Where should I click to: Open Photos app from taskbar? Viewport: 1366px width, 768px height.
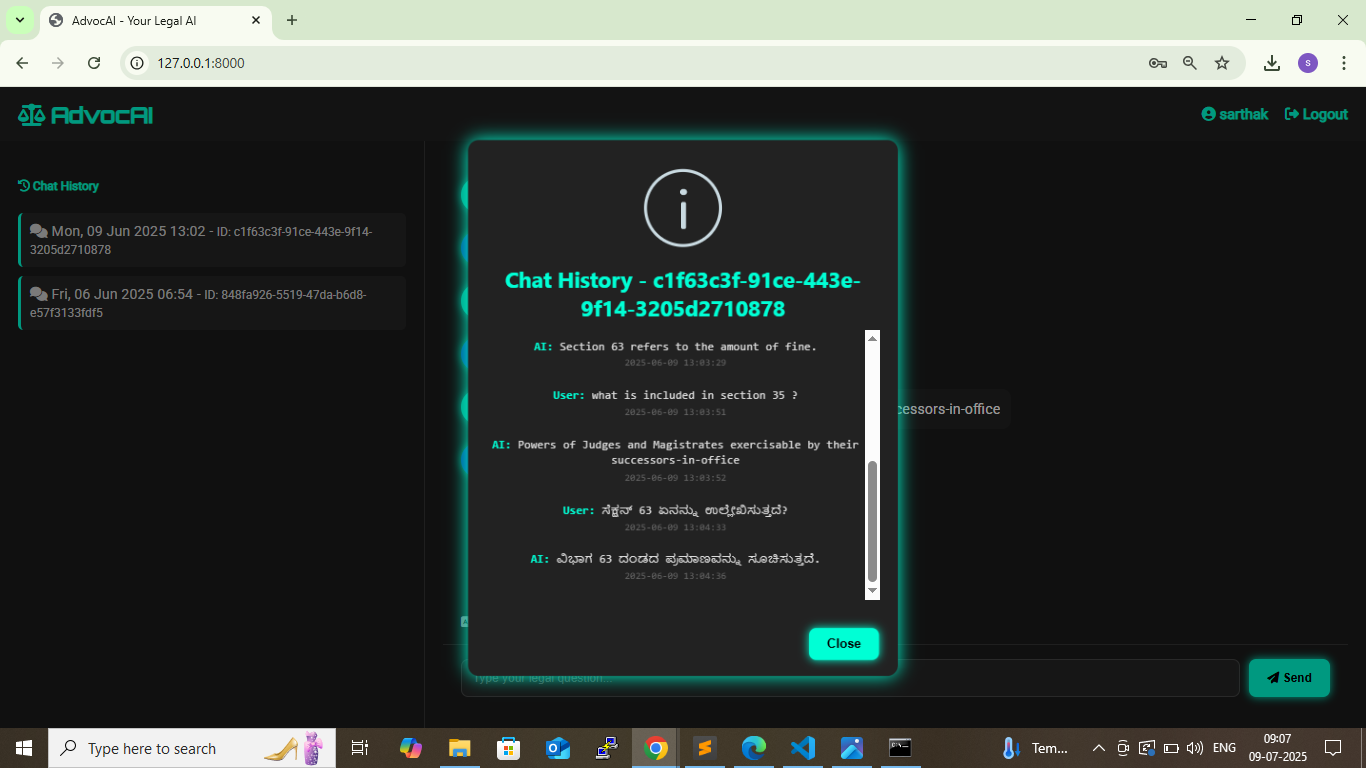(x=852, y=748)
